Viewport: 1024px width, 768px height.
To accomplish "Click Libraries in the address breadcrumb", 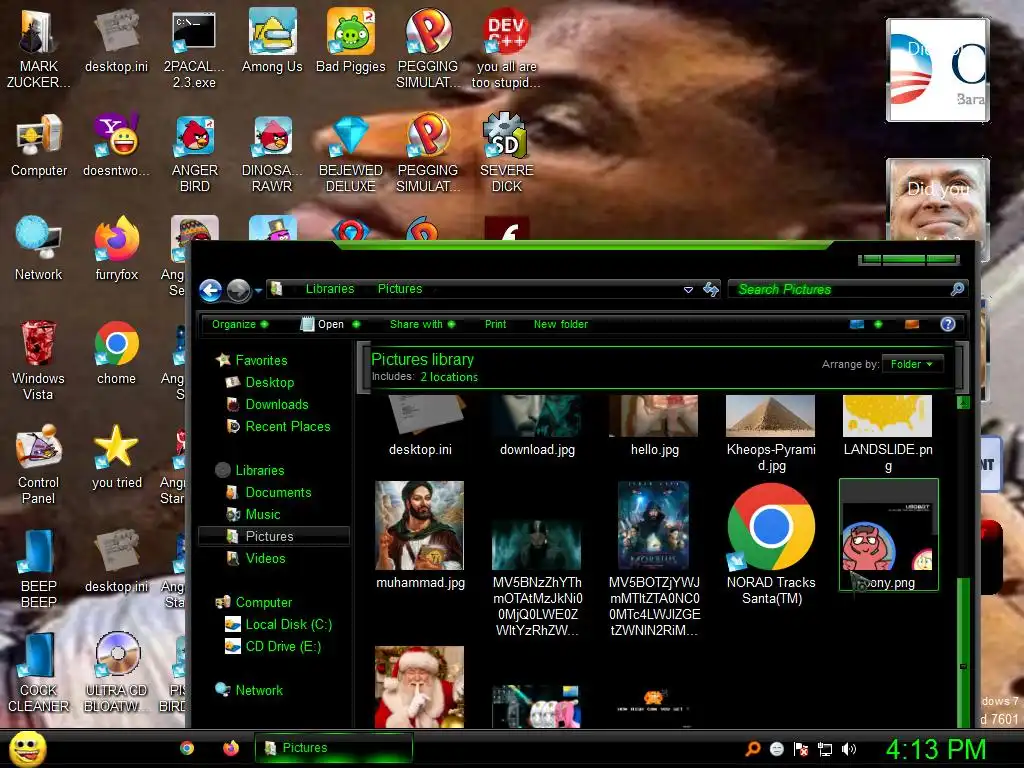I will pos(330,289).
